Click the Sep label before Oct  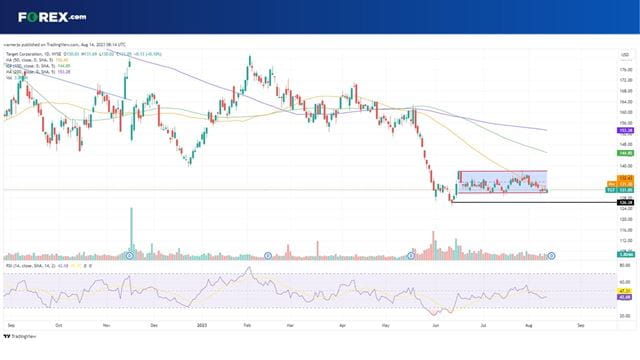[11, 326]
